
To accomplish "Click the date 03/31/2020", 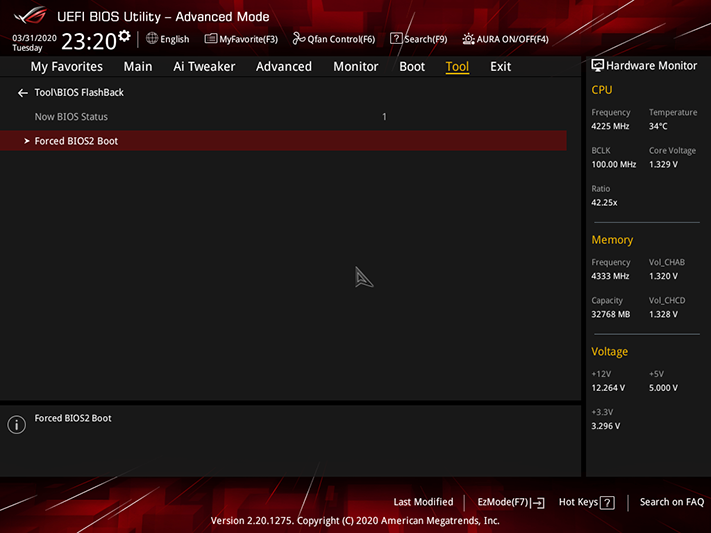I will 34,38.
